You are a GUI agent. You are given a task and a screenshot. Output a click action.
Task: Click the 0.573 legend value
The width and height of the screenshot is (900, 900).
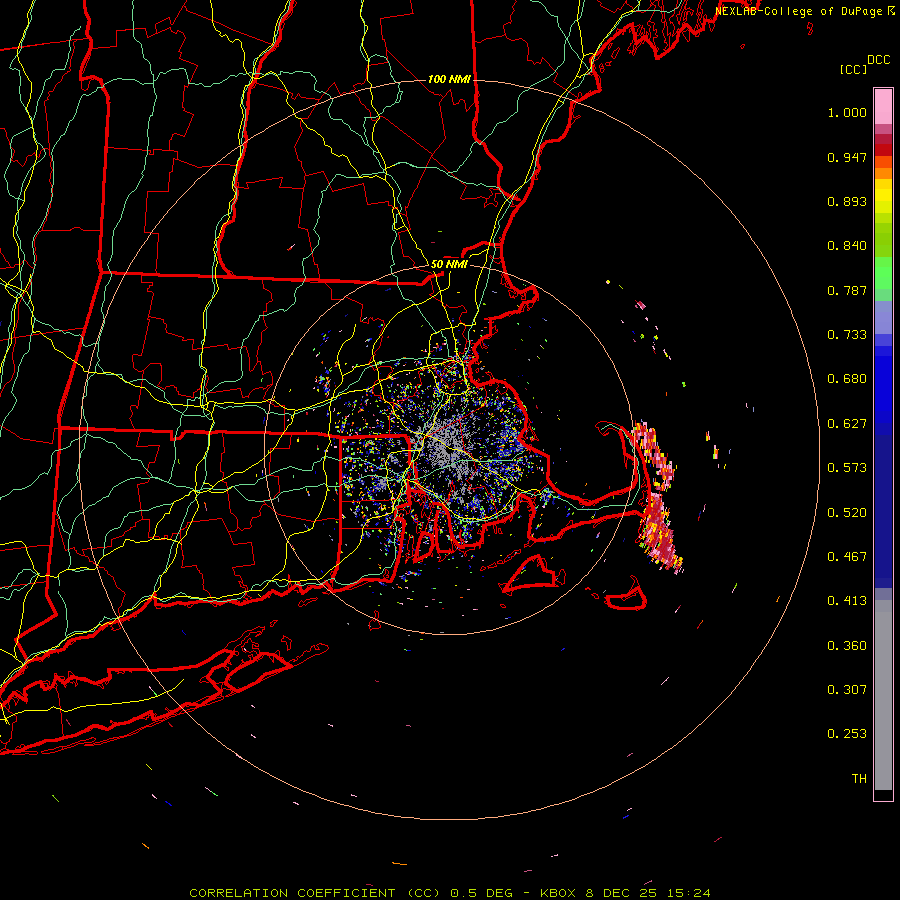(x=847, y=468)
